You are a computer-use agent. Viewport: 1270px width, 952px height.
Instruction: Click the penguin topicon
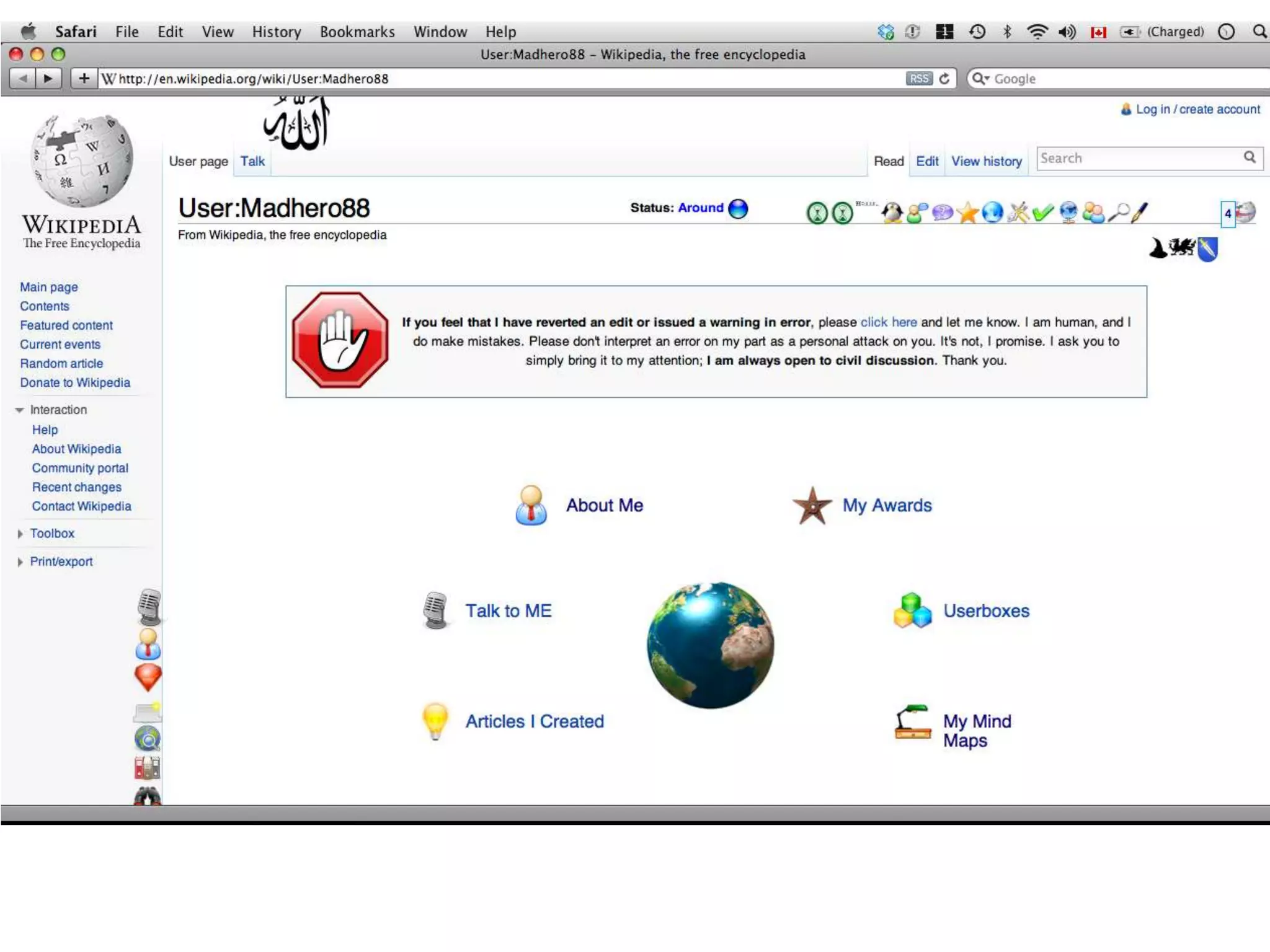click(x=892, y=213)
